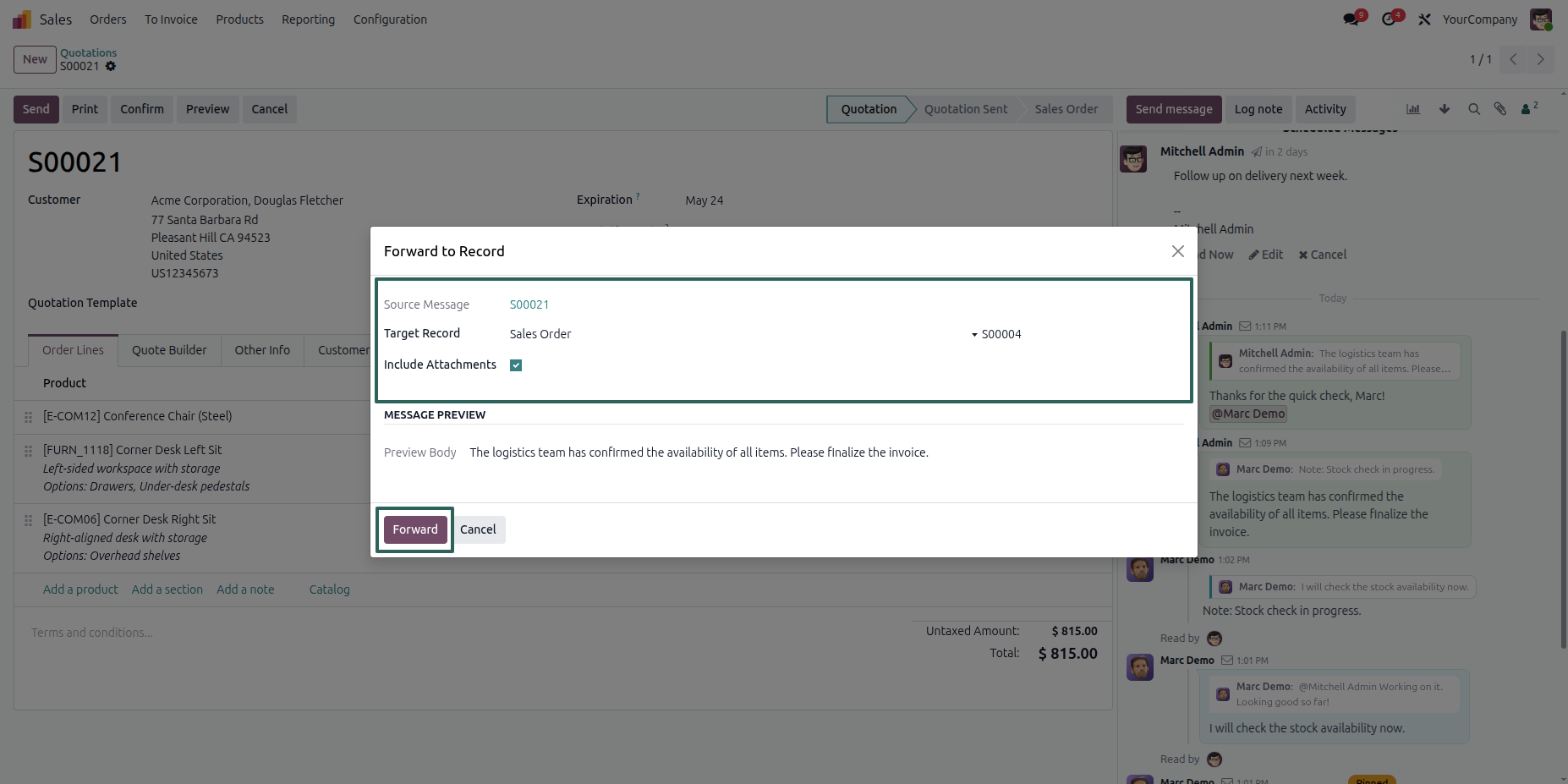Screen dimensions: 1568x784
Task: Click the Send message chatter button
Action: click(1174, 109)
